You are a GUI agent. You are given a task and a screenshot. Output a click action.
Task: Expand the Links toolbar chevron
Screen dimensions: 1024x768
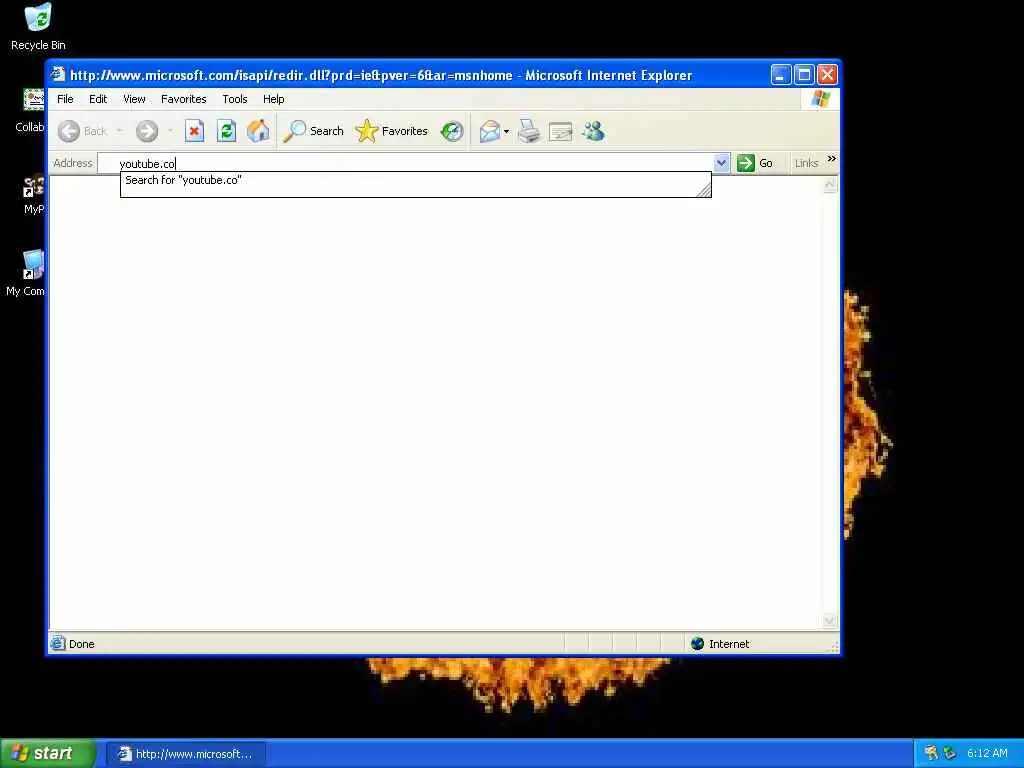831,159
